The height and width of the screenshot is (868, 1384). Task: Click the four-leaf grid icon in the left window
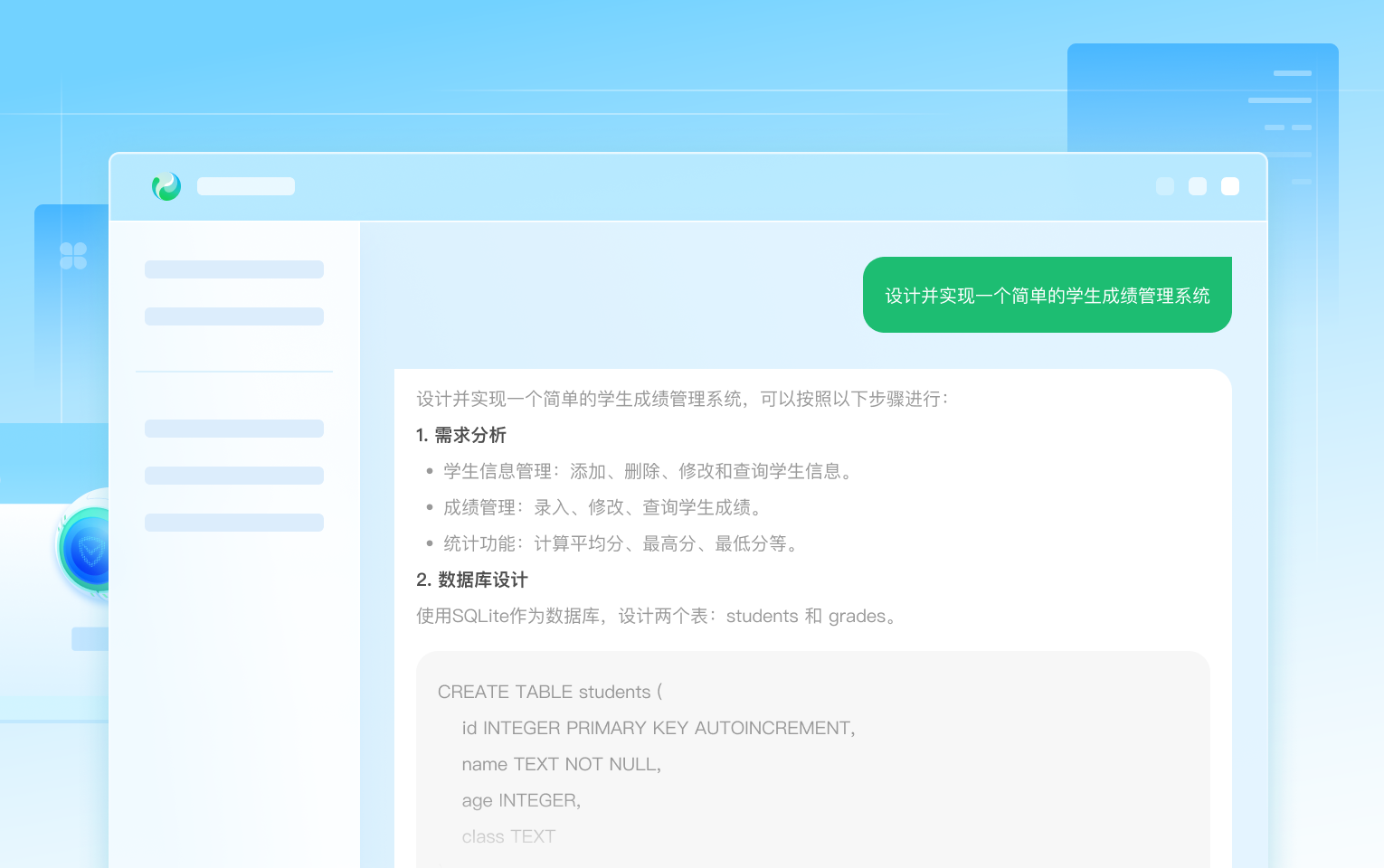(x=73, y=256)
